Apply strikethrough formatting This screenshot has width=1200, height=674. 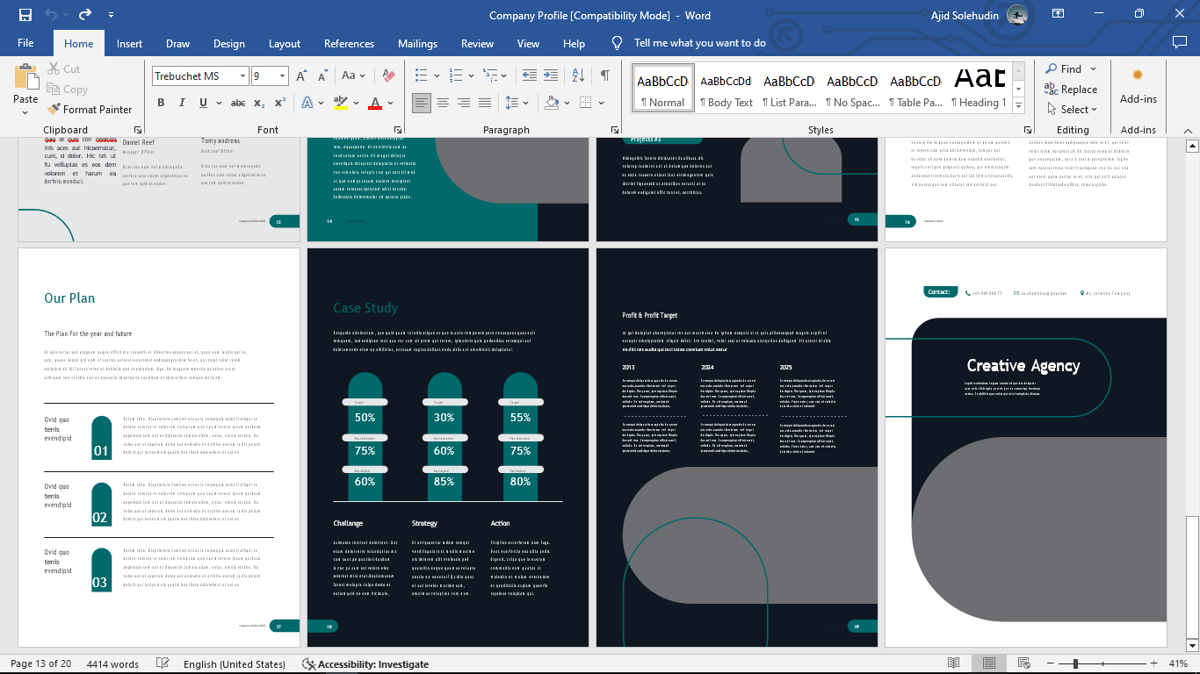(x=237, y=103)
